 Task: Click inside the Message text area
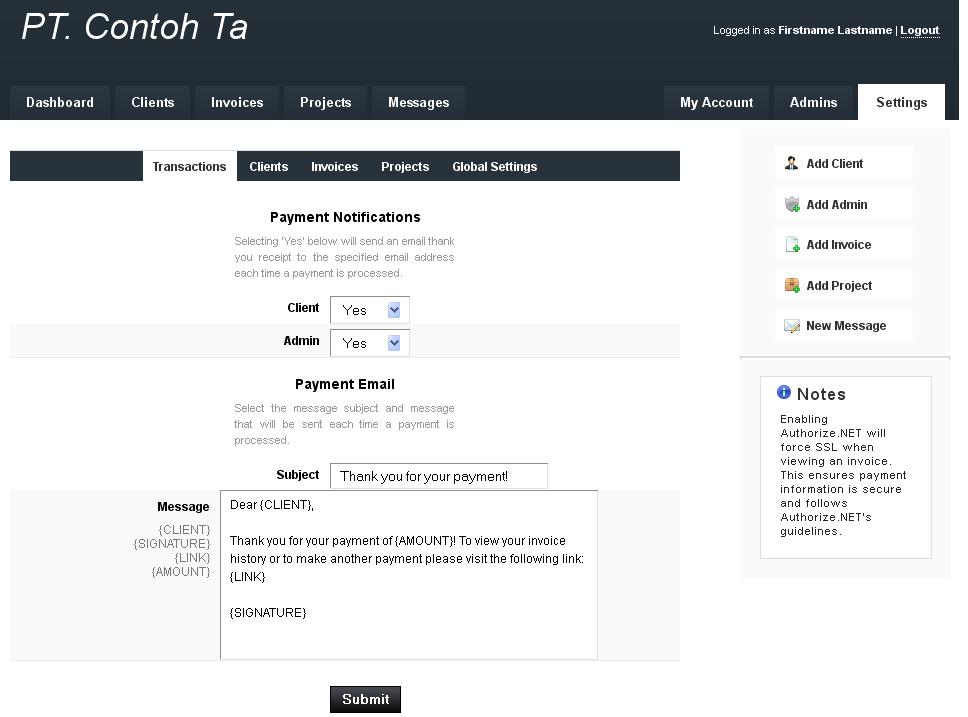pos(409,575)
